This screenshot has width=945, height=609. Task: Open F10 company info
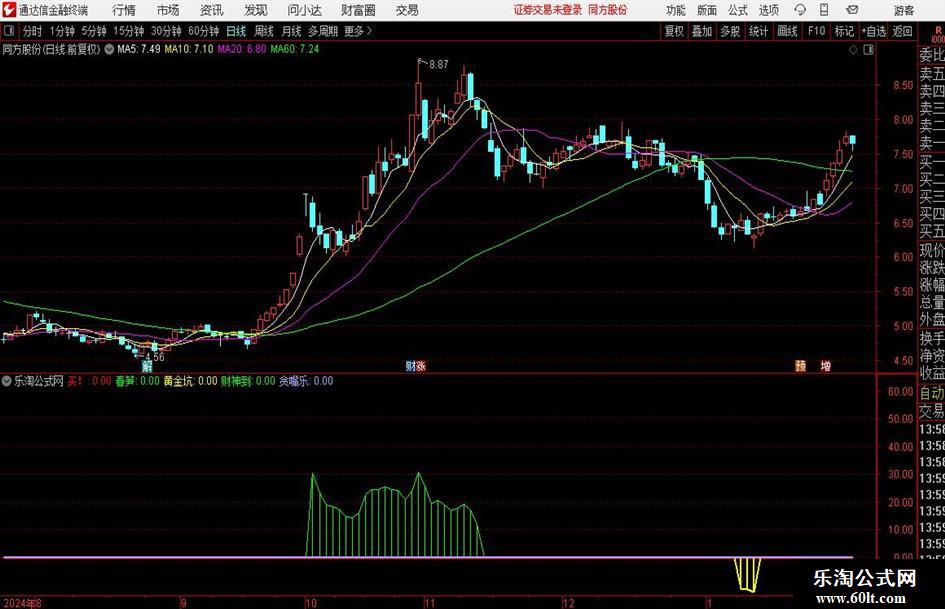[817, 31]
